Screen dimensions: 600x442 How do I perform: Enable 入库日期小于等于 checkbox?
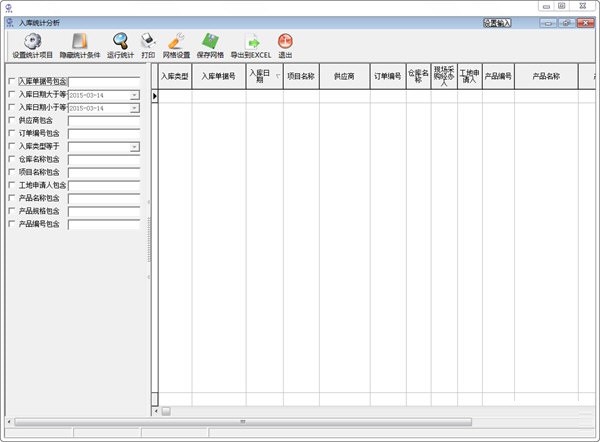(11, 107)
